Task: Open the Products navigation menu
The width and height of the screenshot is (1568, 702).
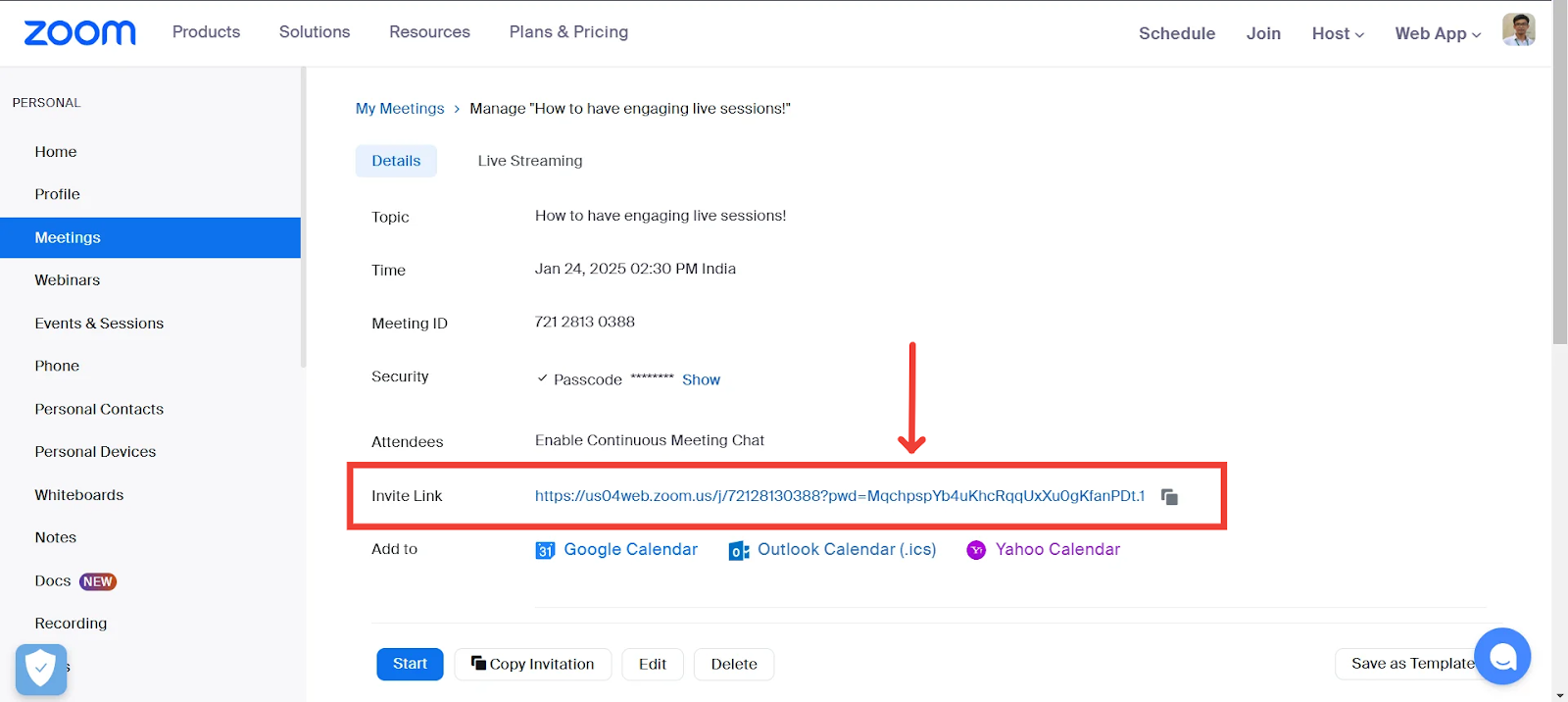Action: click(206, 32)
